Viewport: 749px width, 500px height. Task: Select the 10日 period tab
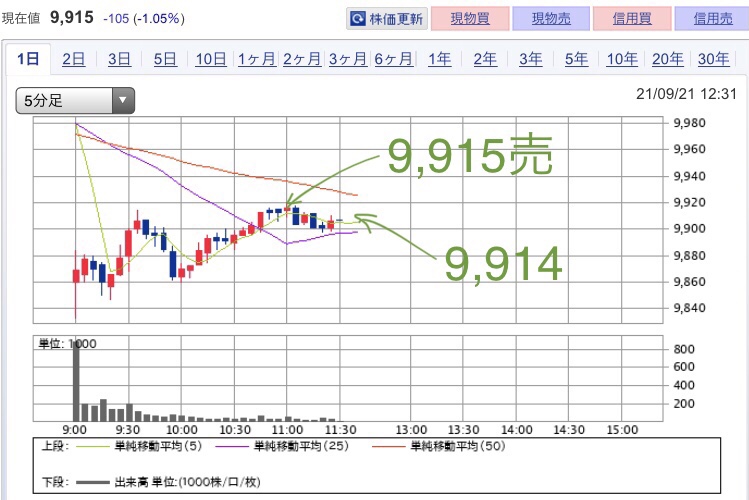[x=211, y=59]
